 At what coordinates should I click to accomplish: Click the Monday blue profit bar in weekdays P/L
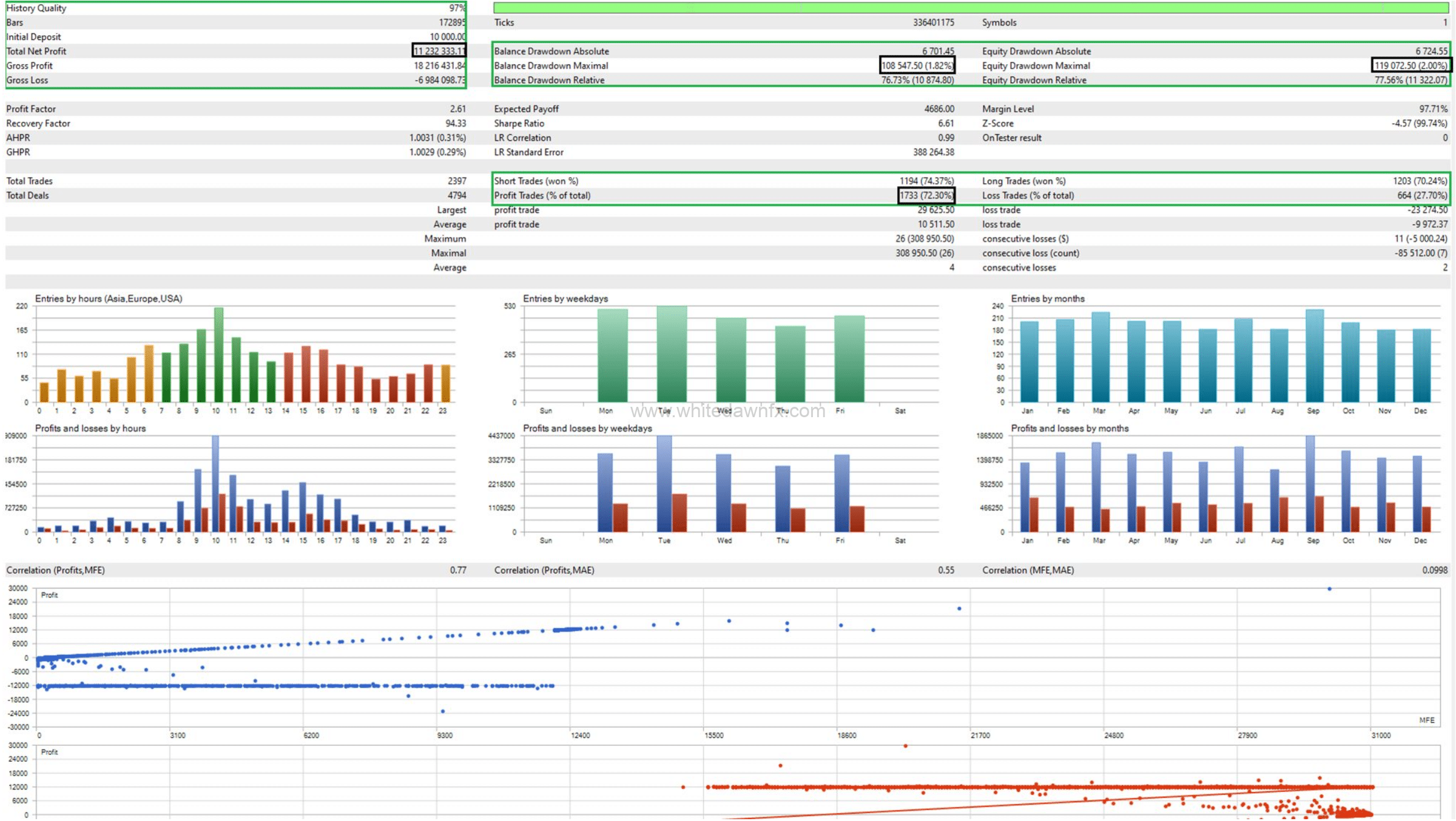605,492
